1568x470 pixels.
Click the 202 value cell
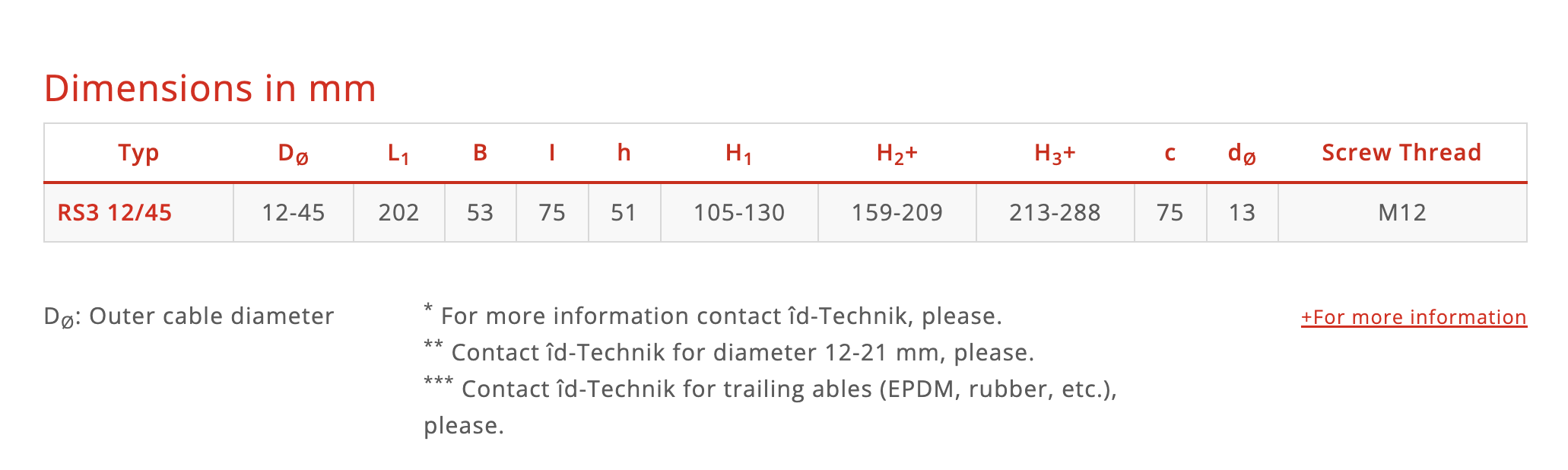click(x=398, y=212)
